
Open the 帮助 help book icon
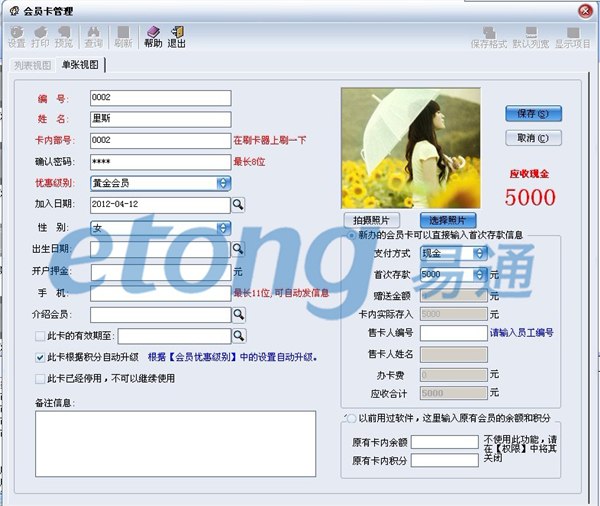point(153,37)
